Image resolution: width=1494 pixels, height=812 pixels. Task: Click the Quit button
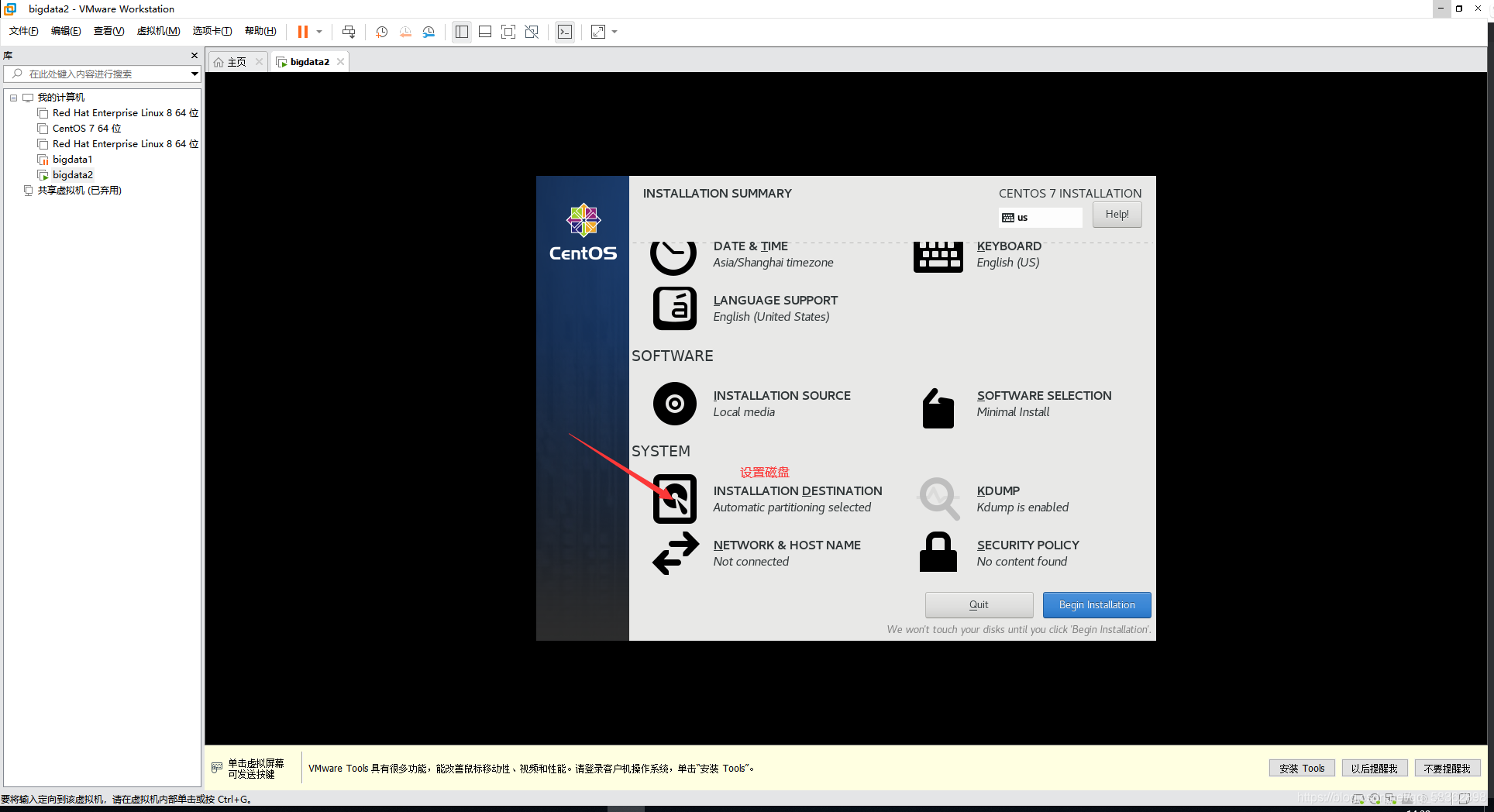pos(979,605)
